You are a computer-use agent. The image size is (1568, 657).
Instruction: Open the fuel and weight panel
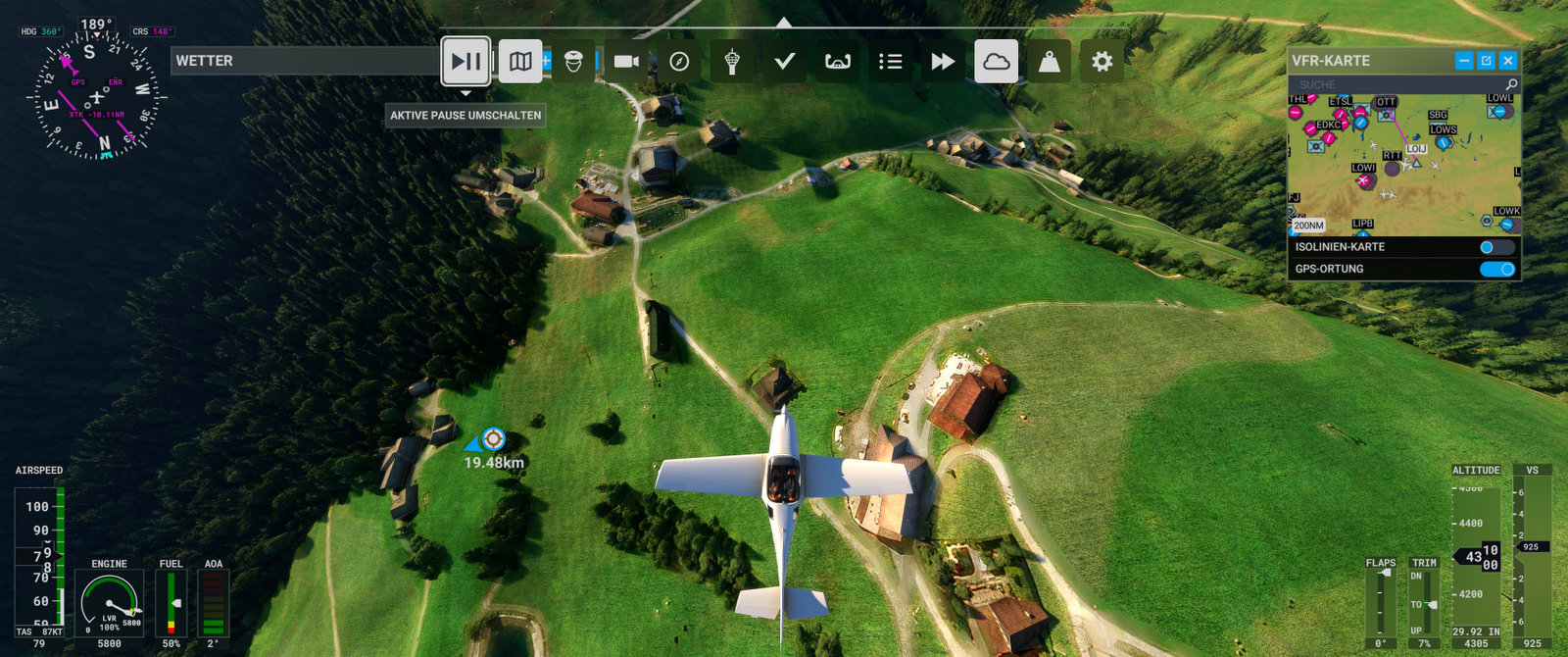1049,61
